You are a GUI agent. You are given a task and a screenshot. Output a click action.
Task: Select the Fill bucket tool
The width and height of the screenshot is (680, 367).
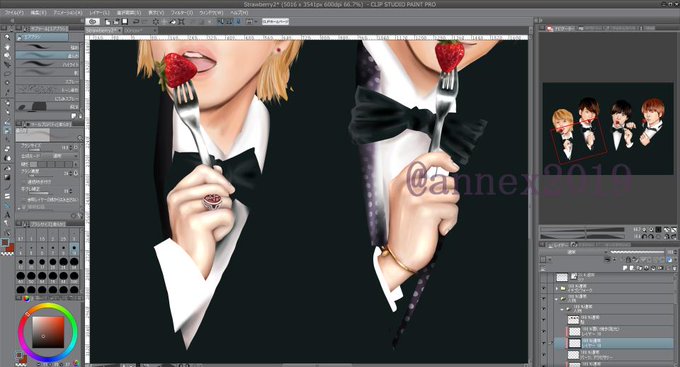[7, 168]
